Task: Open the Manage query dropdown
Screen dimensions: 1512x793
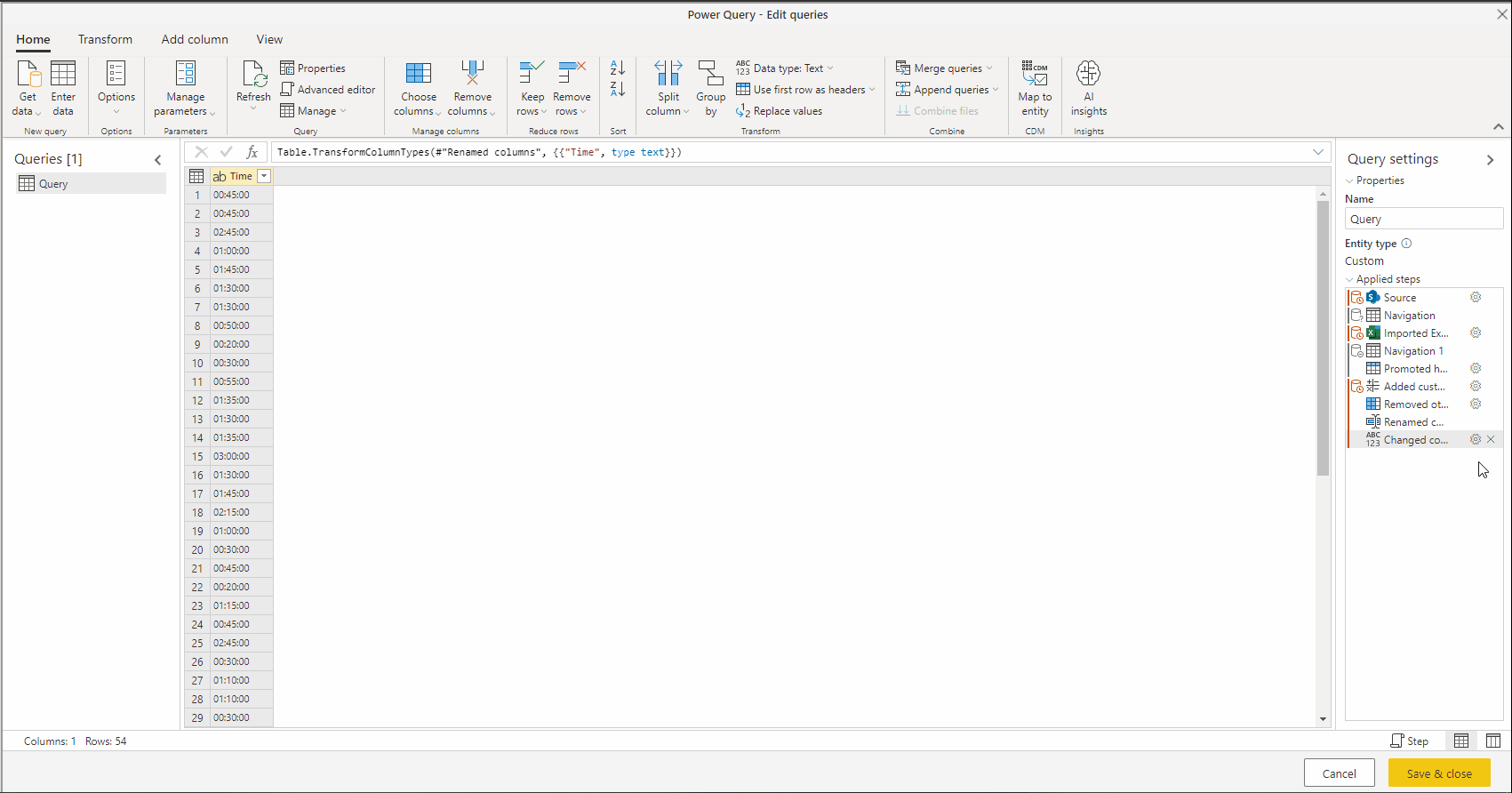Action: [x=314, y=111]
